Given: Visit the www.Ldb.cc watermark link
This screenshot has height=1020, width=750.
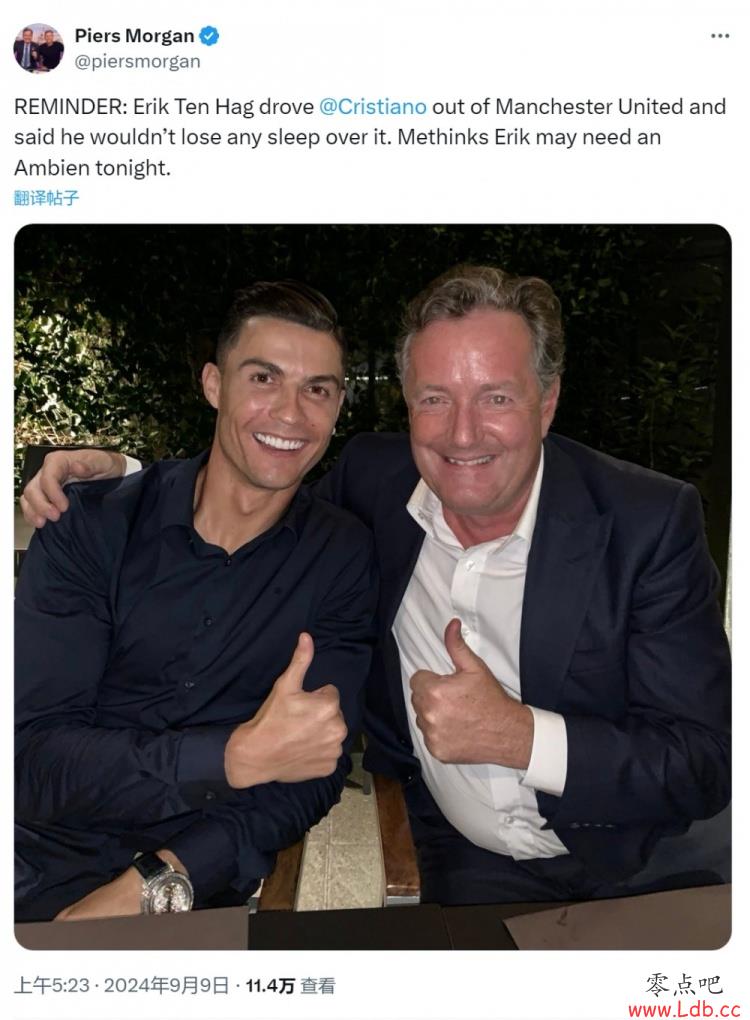Looking at the screenshot, I should (x=684, y=1009).
